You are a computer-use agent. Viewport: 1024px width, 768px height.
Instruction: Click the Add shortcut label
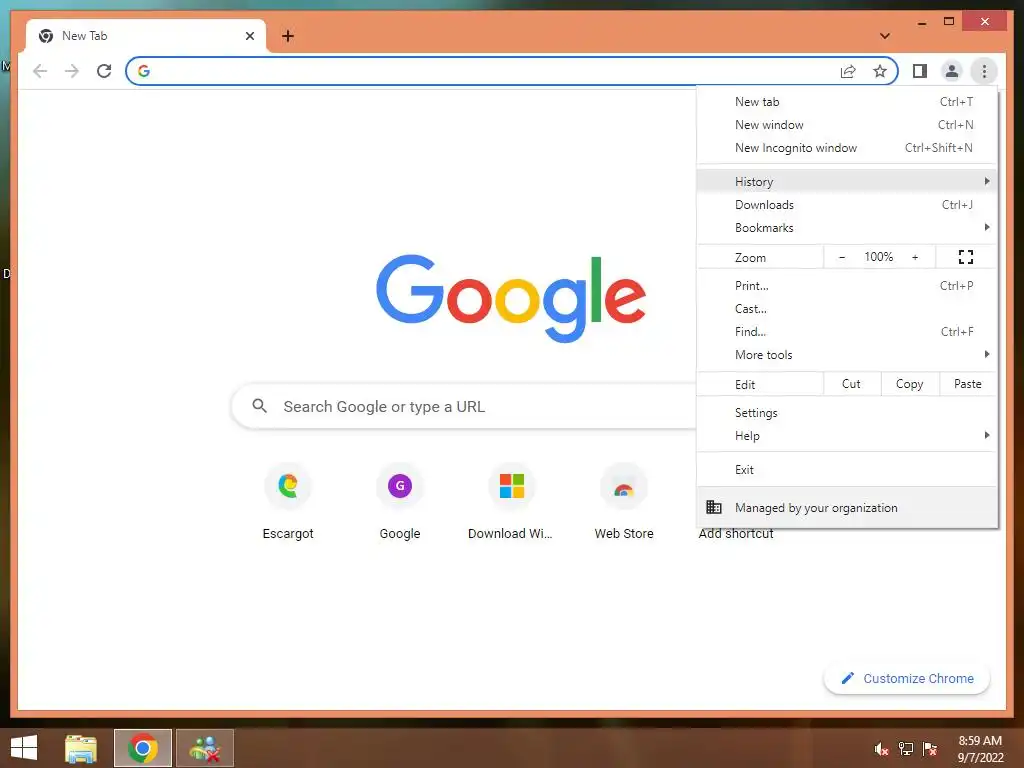tap(736, 534)
